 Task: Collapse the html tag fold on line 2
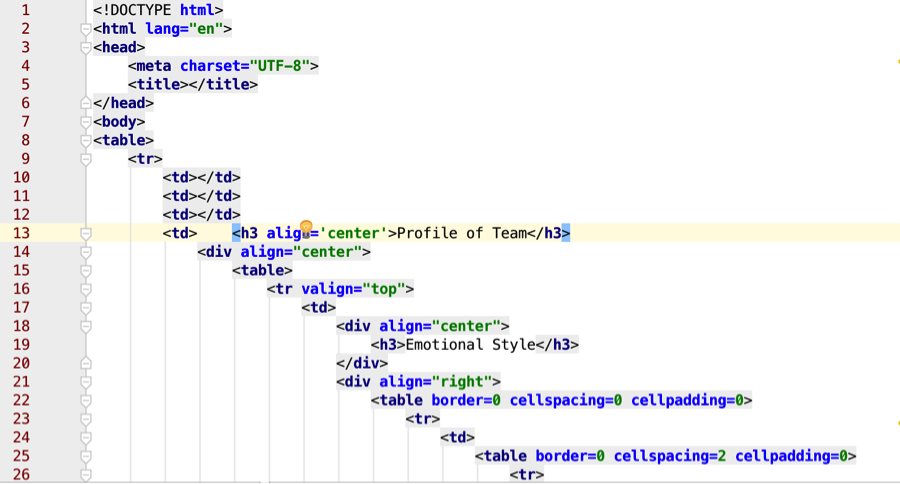(86, 29)
